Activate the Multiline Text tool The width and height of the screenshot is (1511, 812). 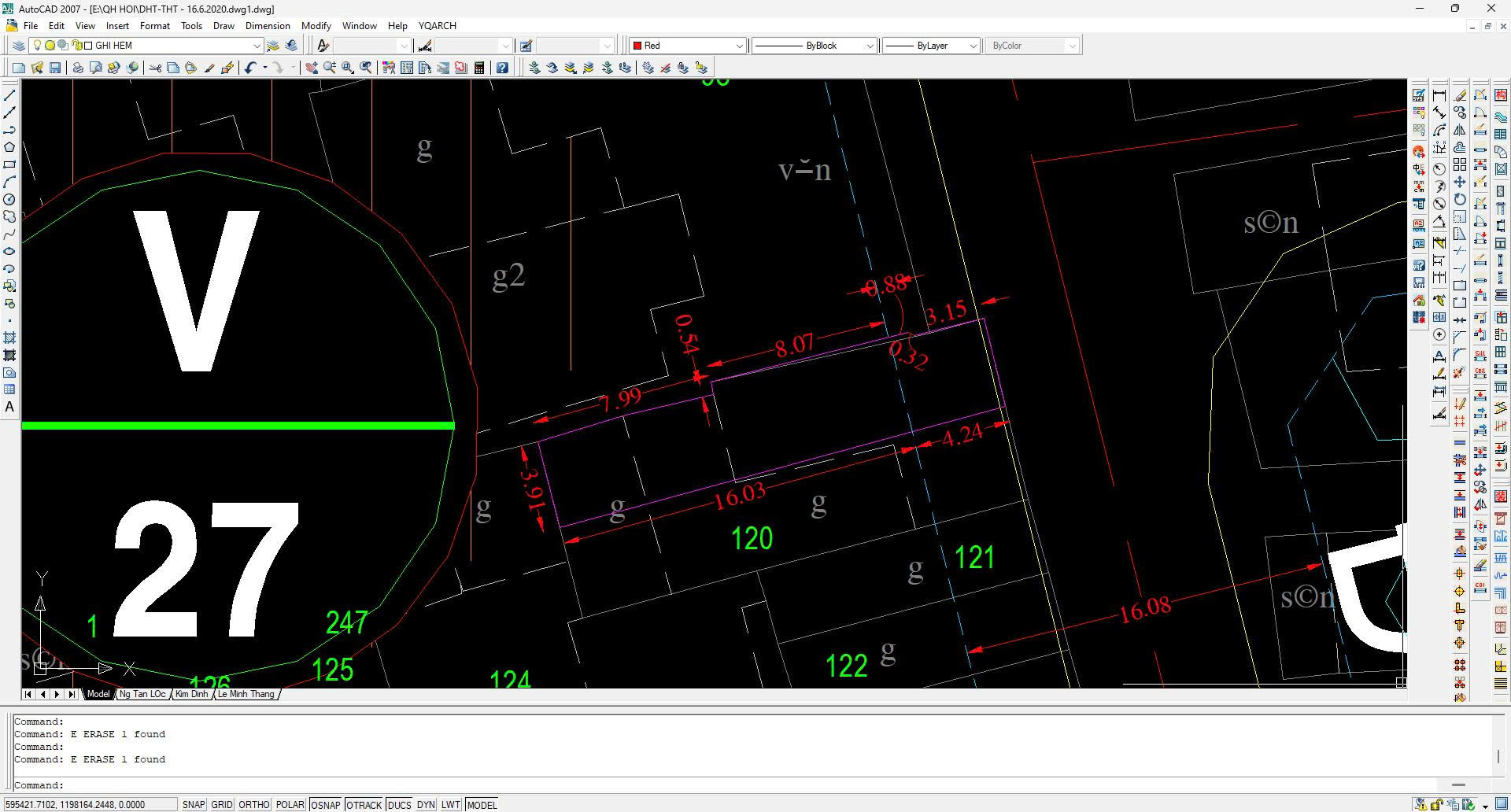coord(9,407)
